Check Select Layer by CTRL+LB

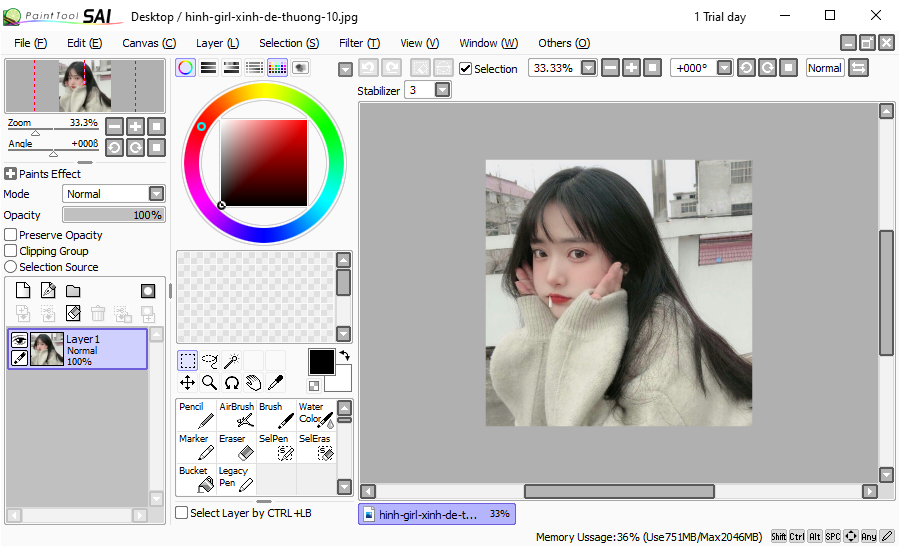click(181, 513)
